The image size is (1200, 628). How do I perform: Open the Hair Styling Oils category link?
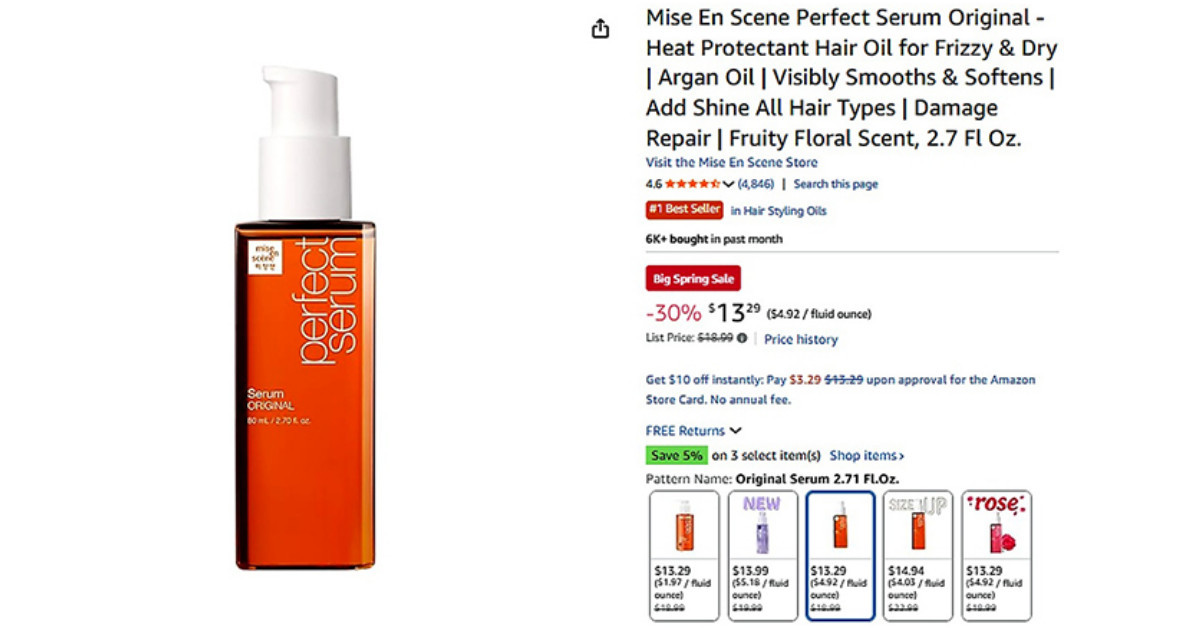point(778,211)
